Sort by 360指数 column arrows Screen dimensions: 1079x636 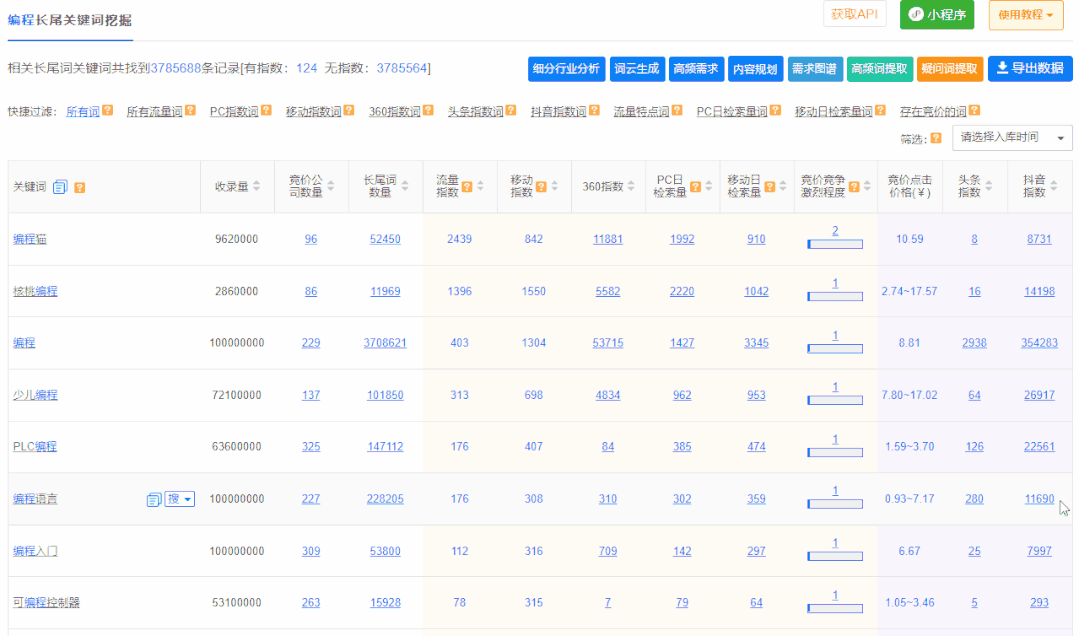coord(631,187)
